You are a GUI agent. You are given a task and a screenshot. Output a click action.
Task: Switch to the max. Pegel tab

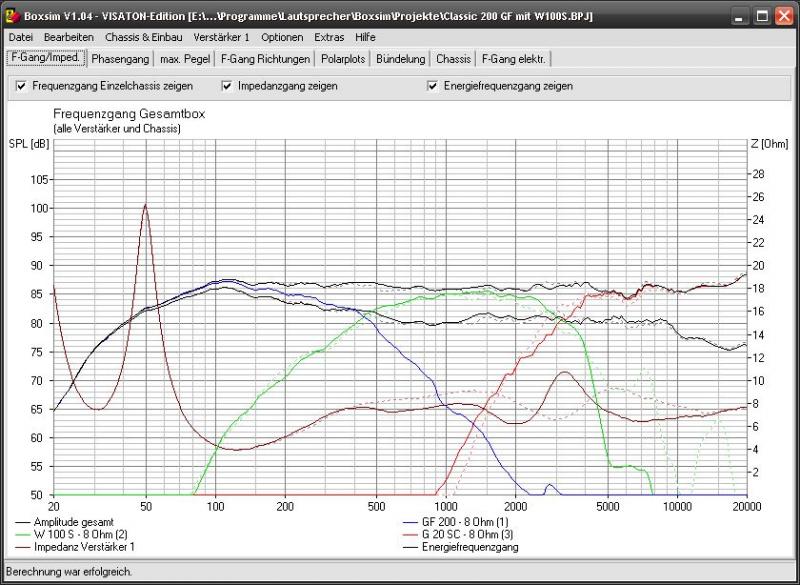click(x=185, y=59)
